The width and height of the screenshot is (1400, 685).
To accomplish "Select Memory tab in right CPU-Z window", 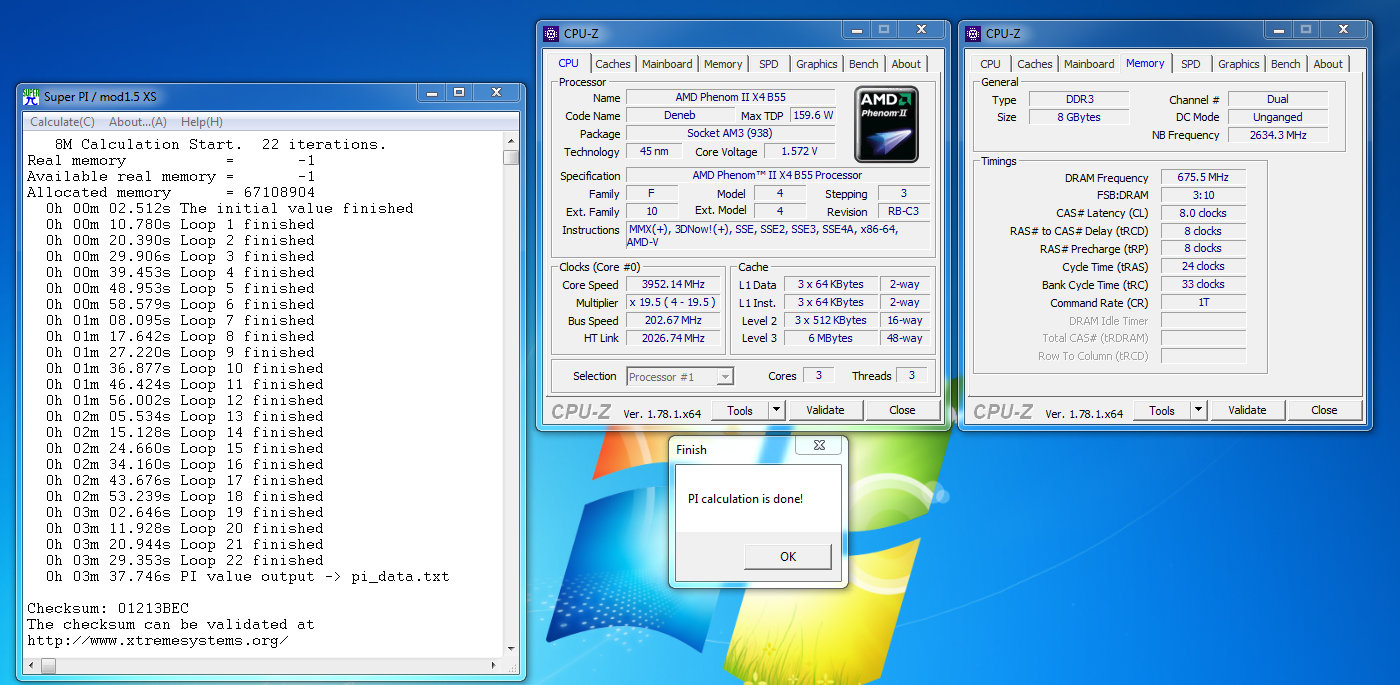I will [1145, 63].
